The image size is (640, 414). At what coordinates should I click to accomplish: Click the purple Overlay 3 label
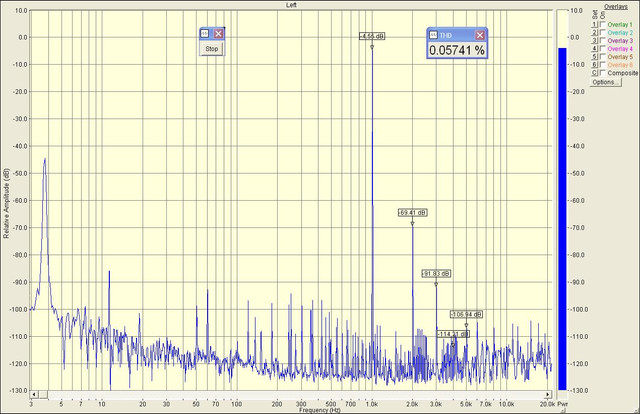click(620, 40)
